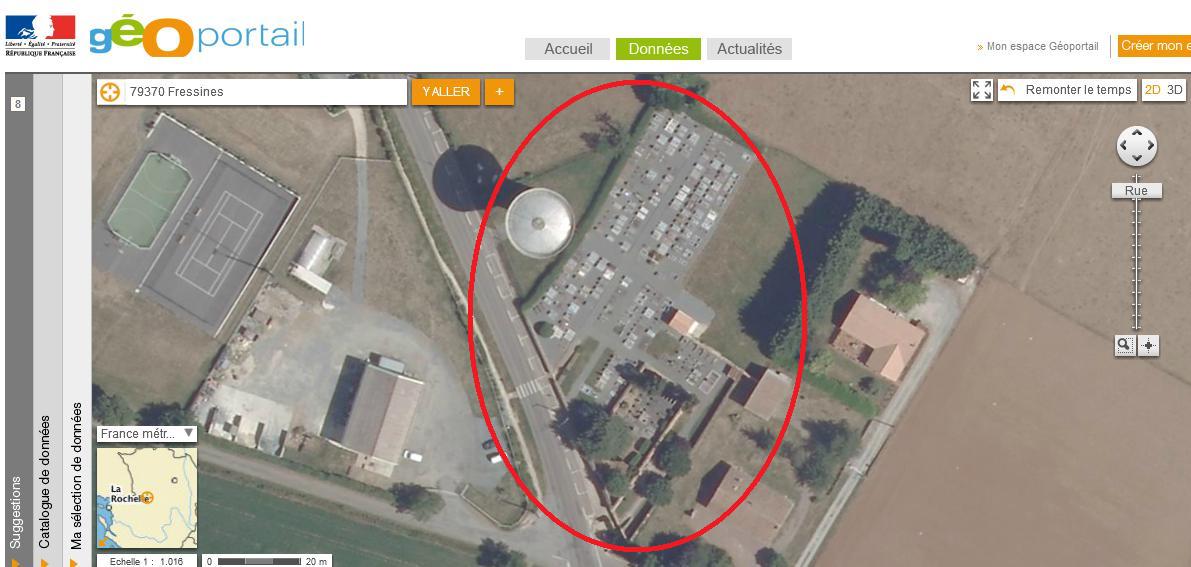
Task: Click the Rue zoom level slider handle
Action: (1136, 191)
